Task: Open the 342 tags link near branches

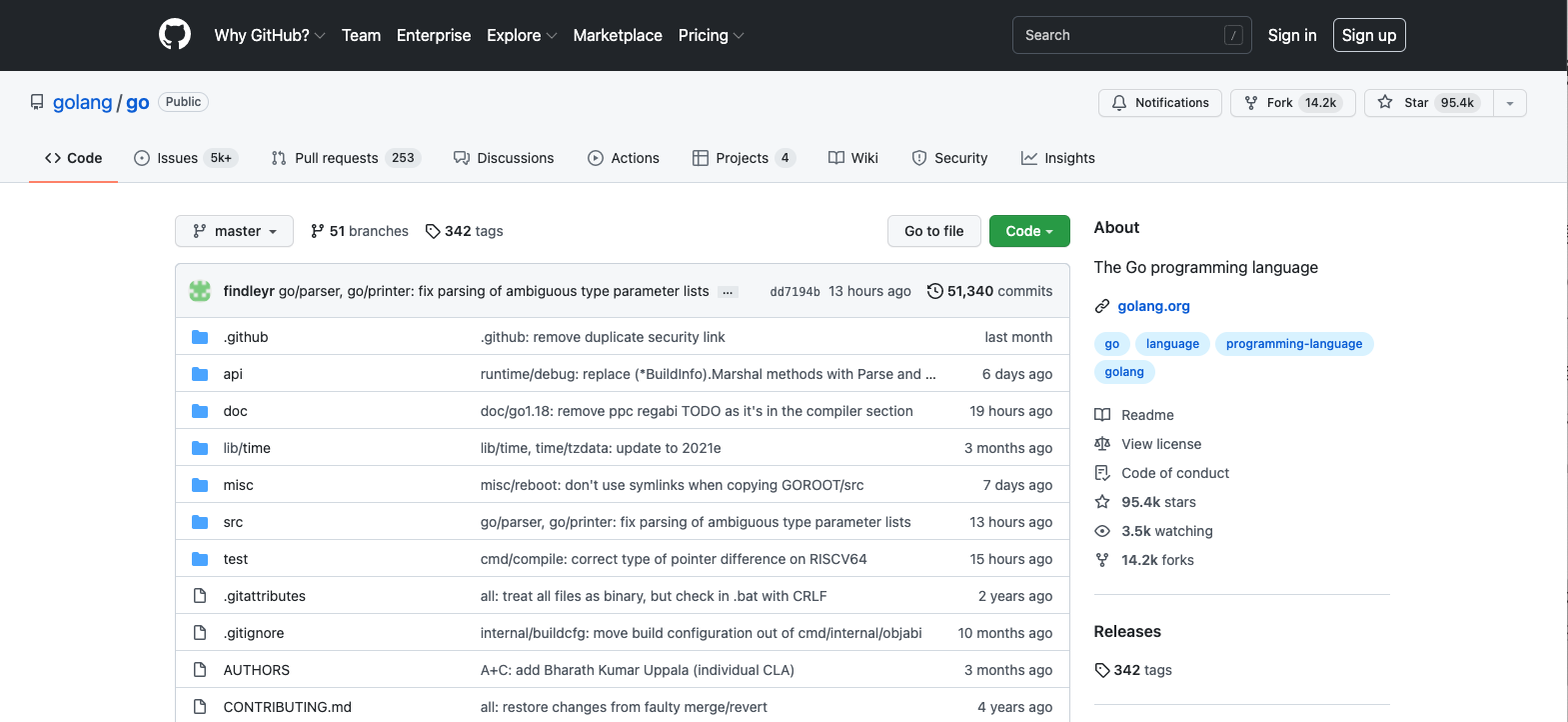Action: [x=465, y=231]
